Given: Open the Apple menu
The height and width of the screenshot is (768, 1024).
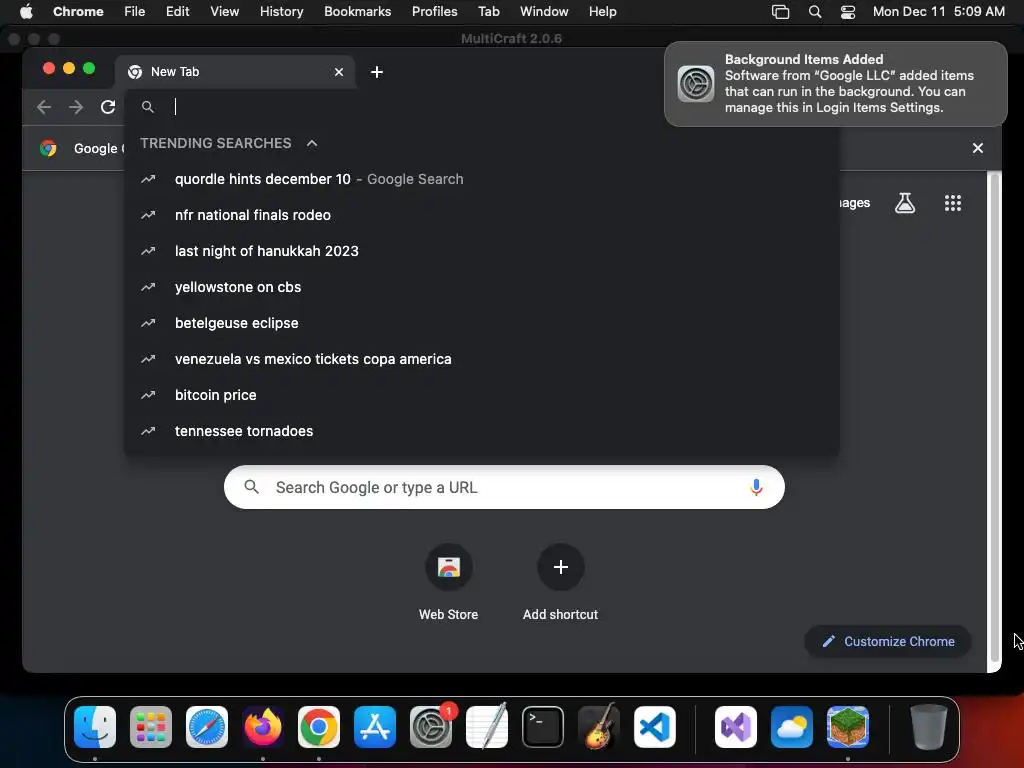Looking at the screenshot, I should 26,11.
